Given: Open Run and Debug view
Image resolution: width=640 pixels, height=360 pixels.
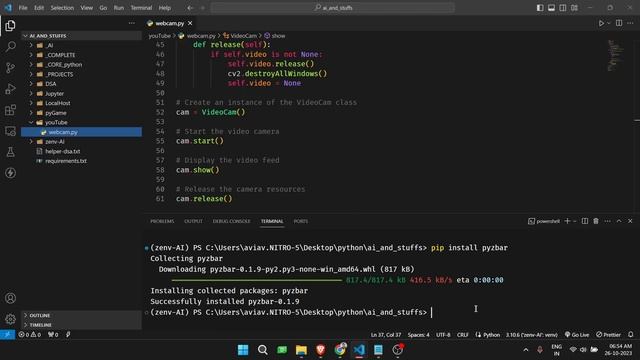Looking at the screenshot, I should pos(10,89).
